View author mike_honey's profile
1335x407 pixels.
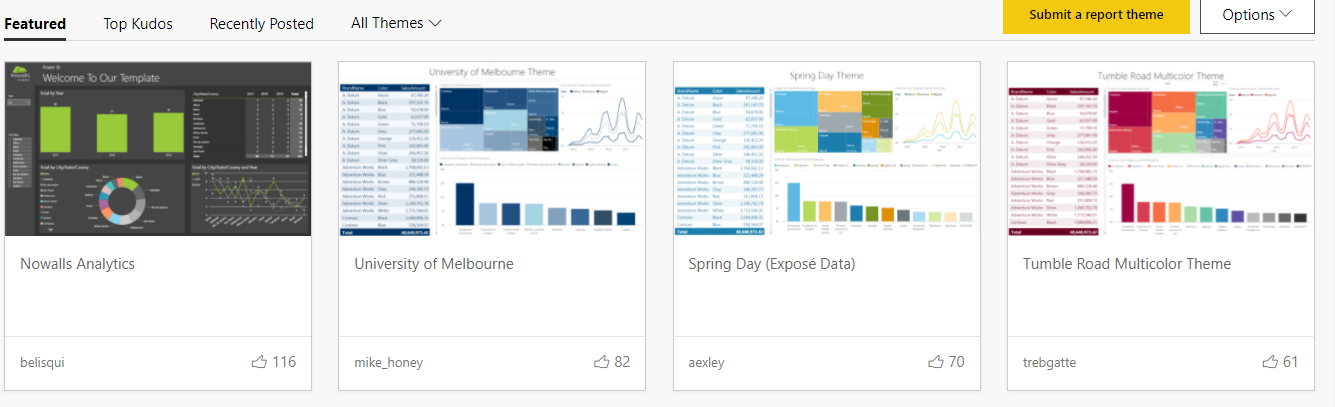[389, 363]
